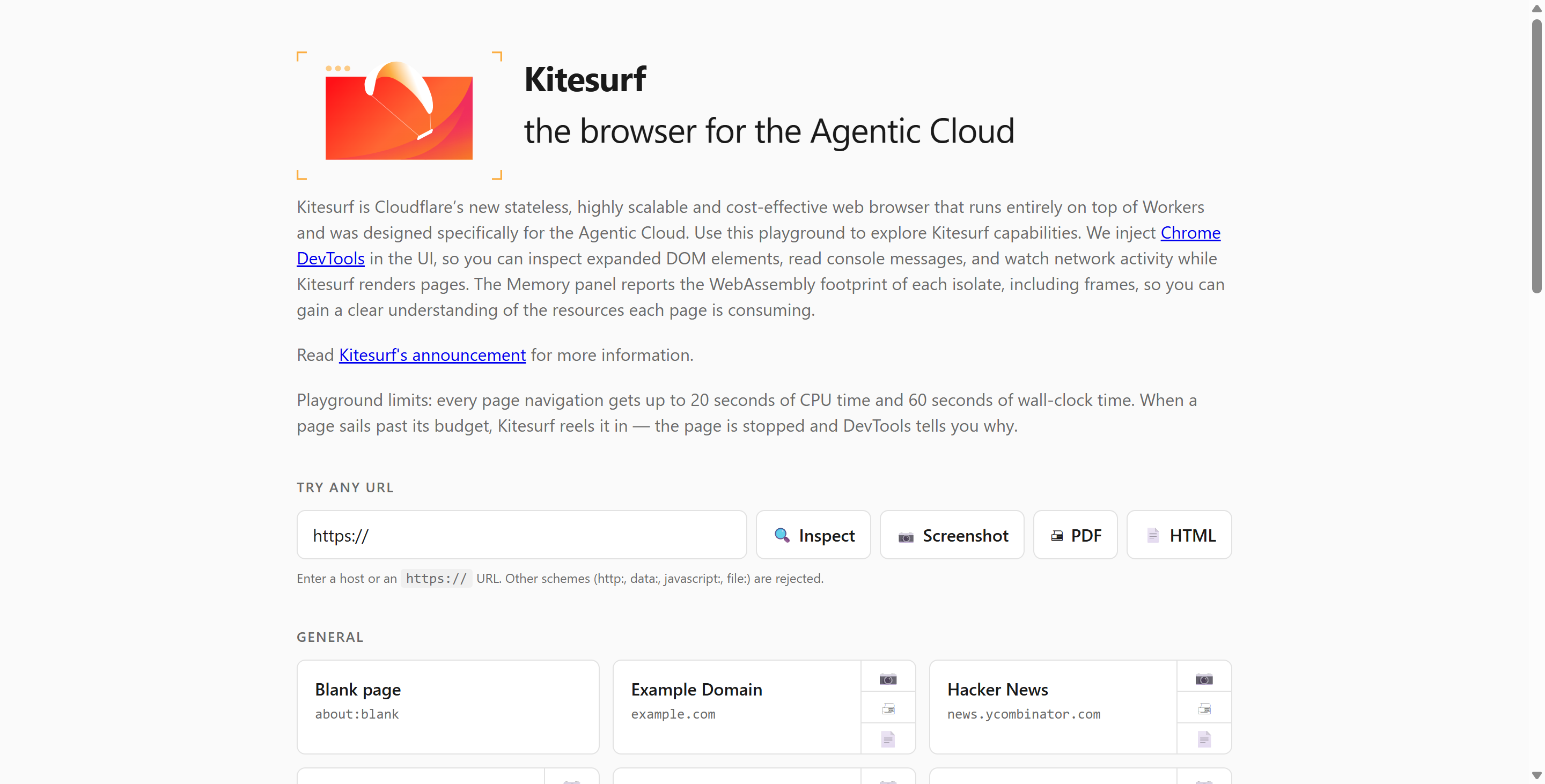The image size is (1545, 784).
Task: Open the Blank page card
Action: [x=448, y=707]
